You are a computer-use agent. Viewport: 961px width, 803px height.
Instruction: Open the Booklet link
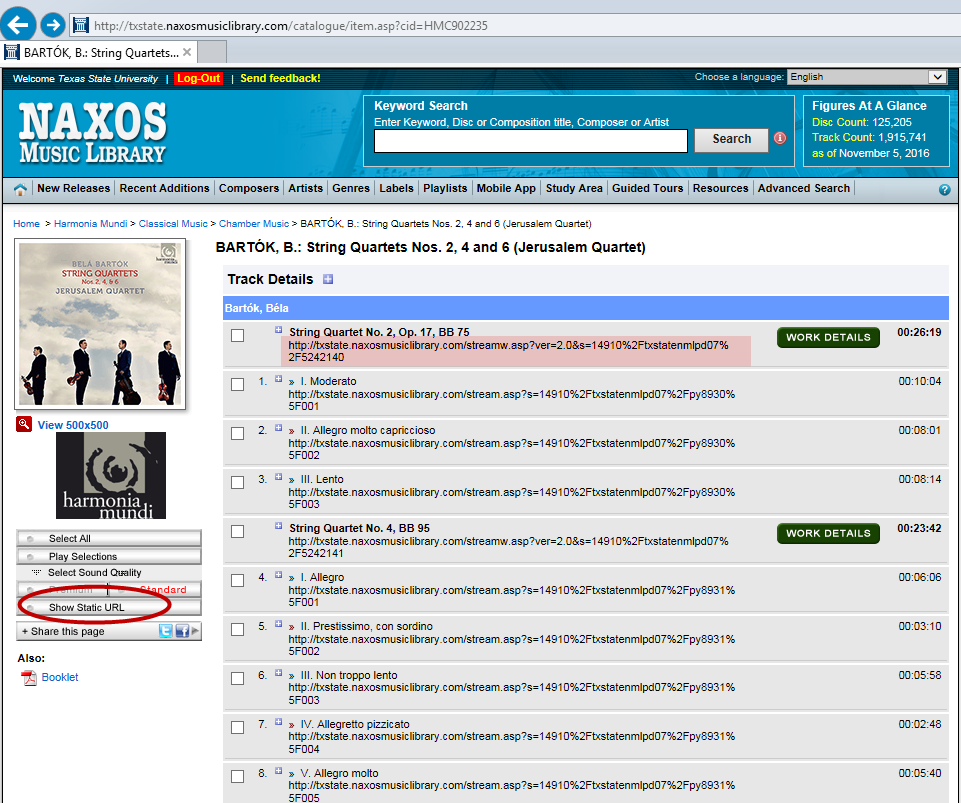60,677
